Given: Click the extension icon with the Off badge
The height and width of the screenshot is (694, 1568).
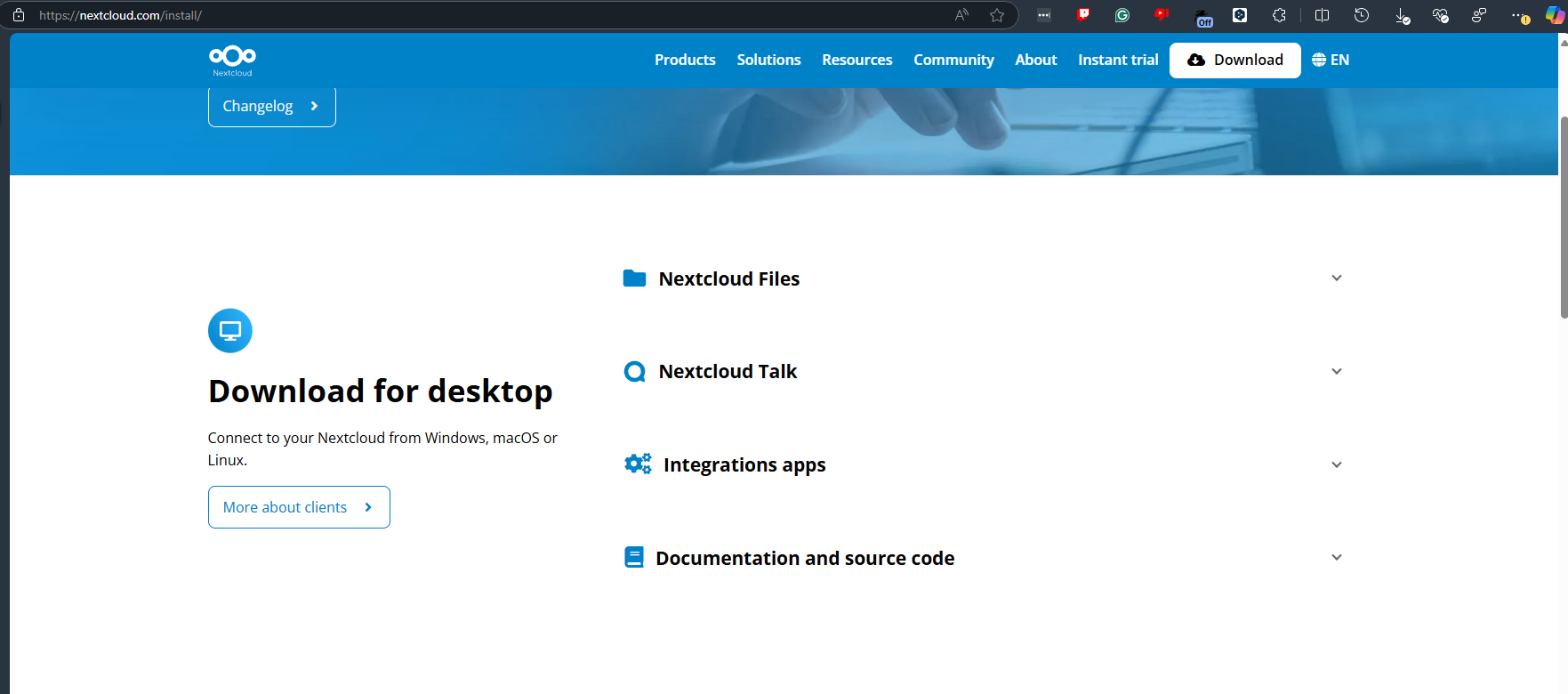Looking at the screenshot, I should click(x=1203, y=17).
